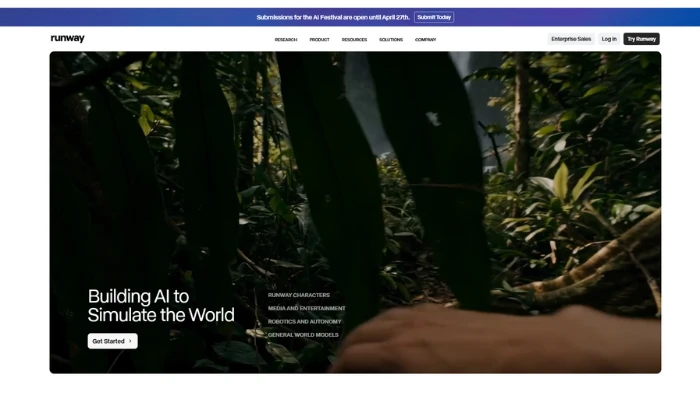Click the 'Building AI to Simulate the World' heading
700x400 pixels.
click(x=160, y=305)
